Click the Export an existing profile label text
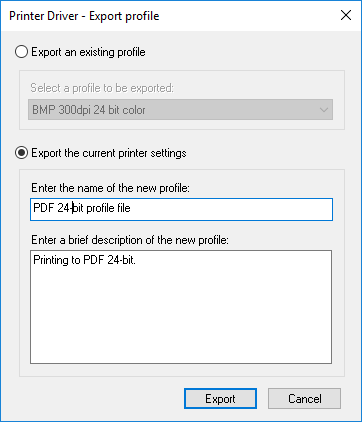The image size is (362, 422). (x=88, y=52)
